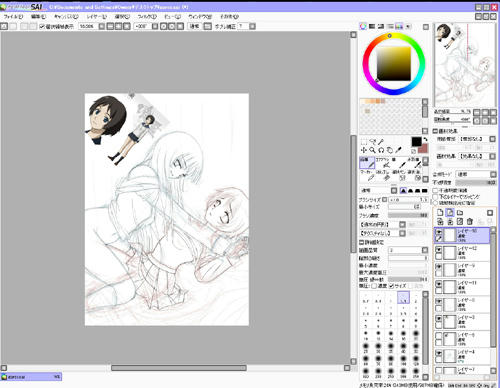
Task: Toggle the show selection checkbox in toolbar
Action: 42,26
